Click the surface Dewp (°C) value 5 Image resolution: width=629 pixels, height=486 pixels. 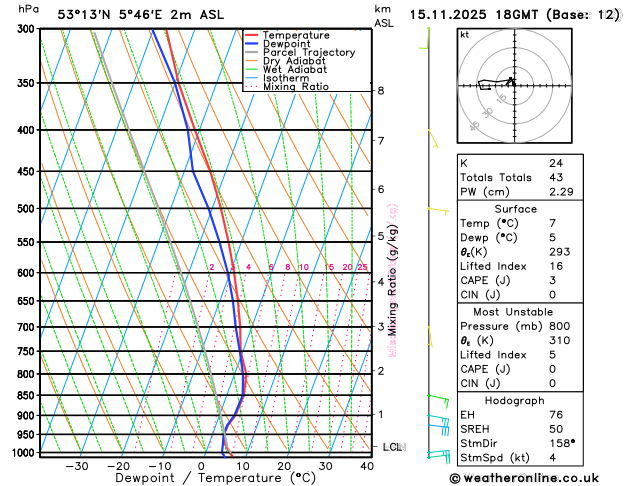pos(553,237)
